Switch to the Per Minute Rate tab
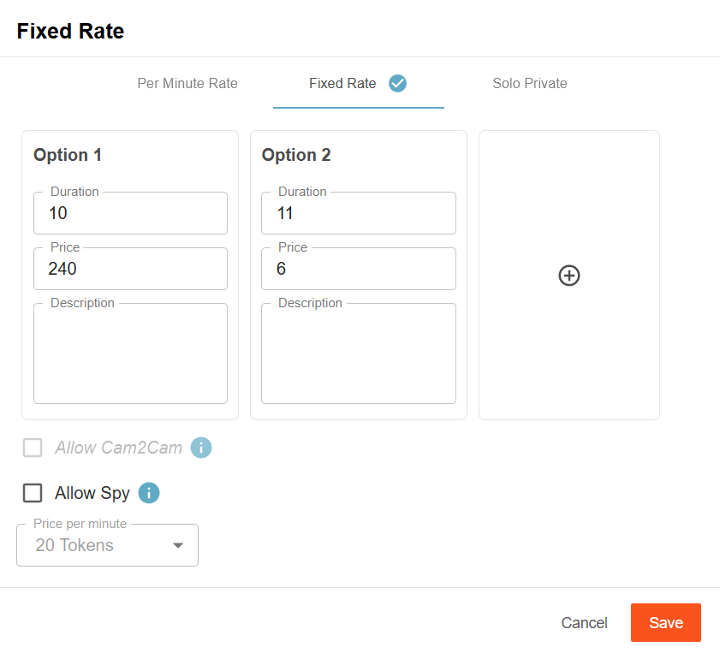The height and width of the screenshot is (654, 720). tap(187, 83)
